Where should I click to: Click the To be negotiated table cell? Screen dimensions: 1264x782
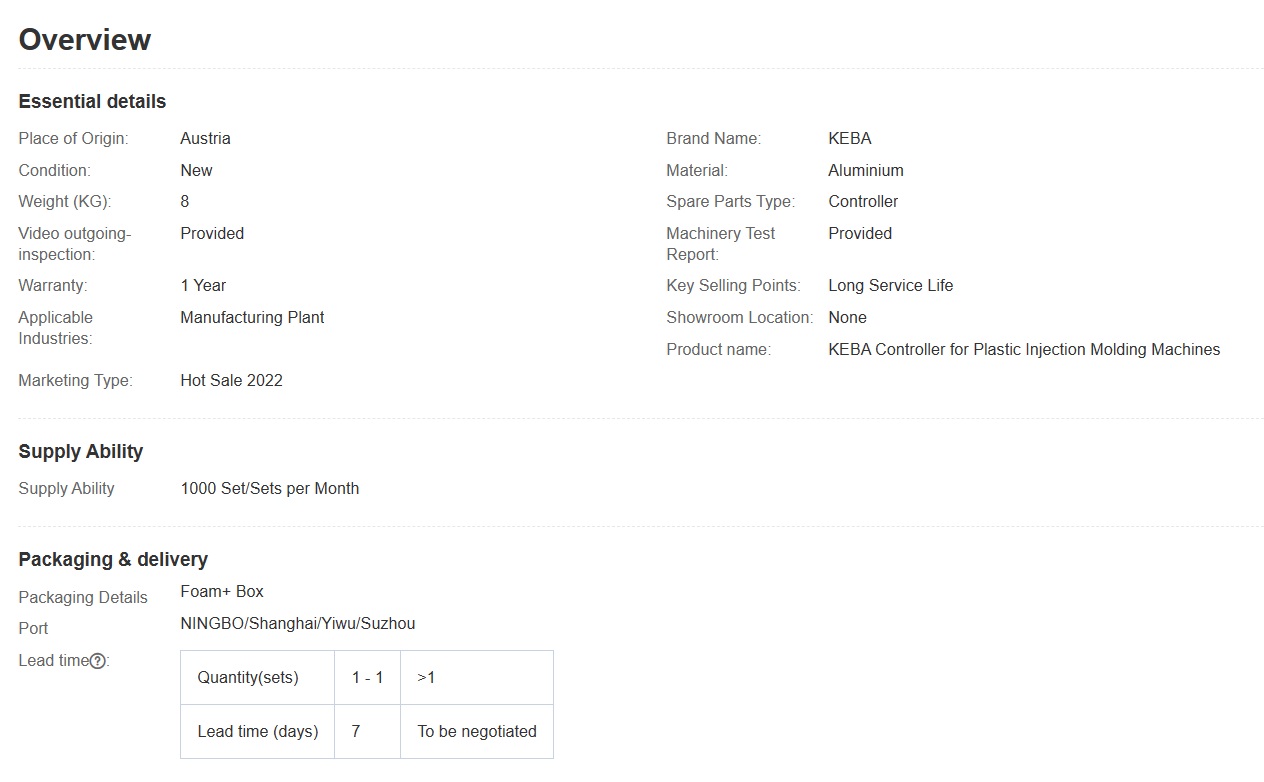477,732
